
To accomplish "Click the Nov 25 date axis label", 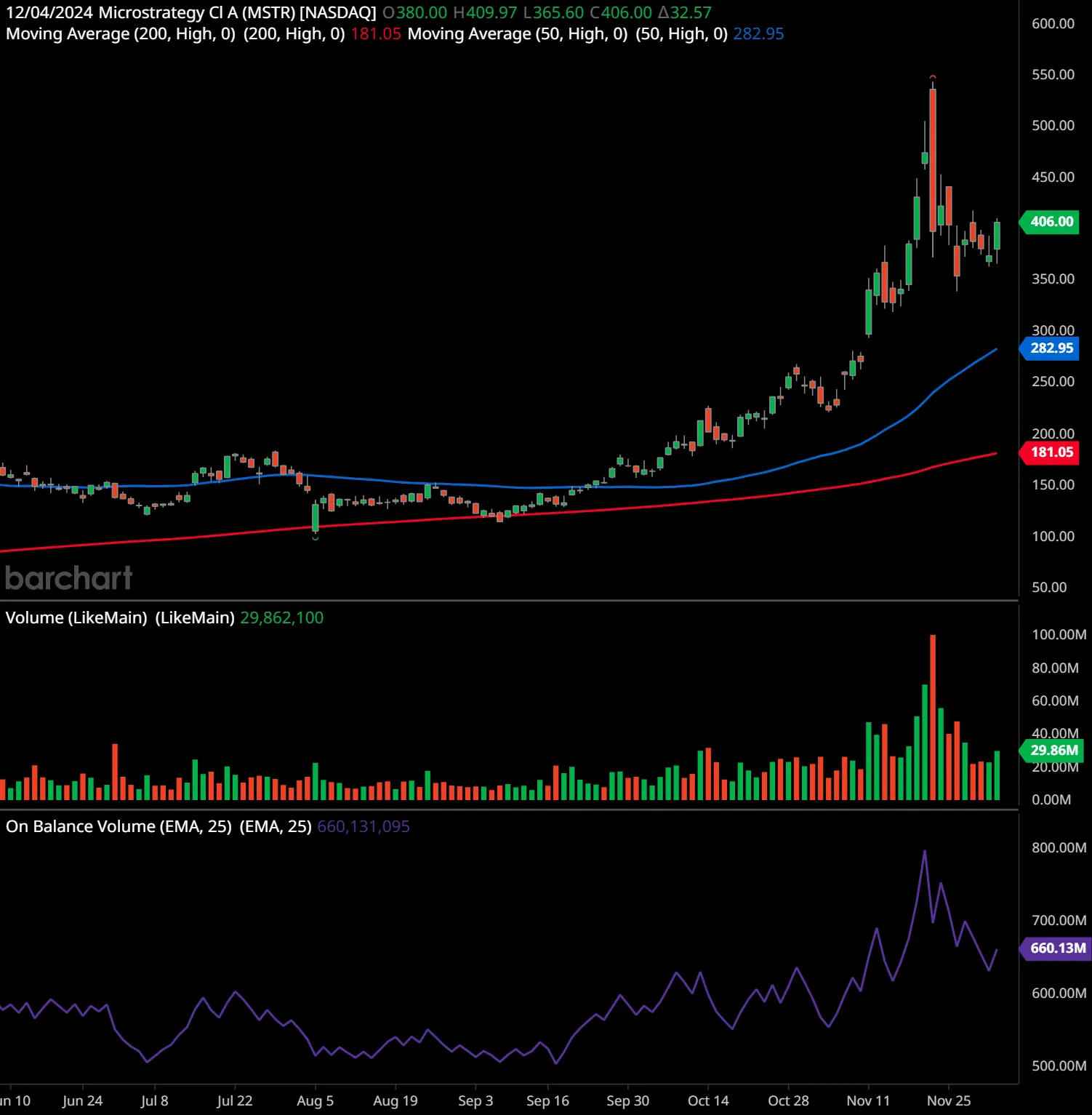I will pos(948,1100).
